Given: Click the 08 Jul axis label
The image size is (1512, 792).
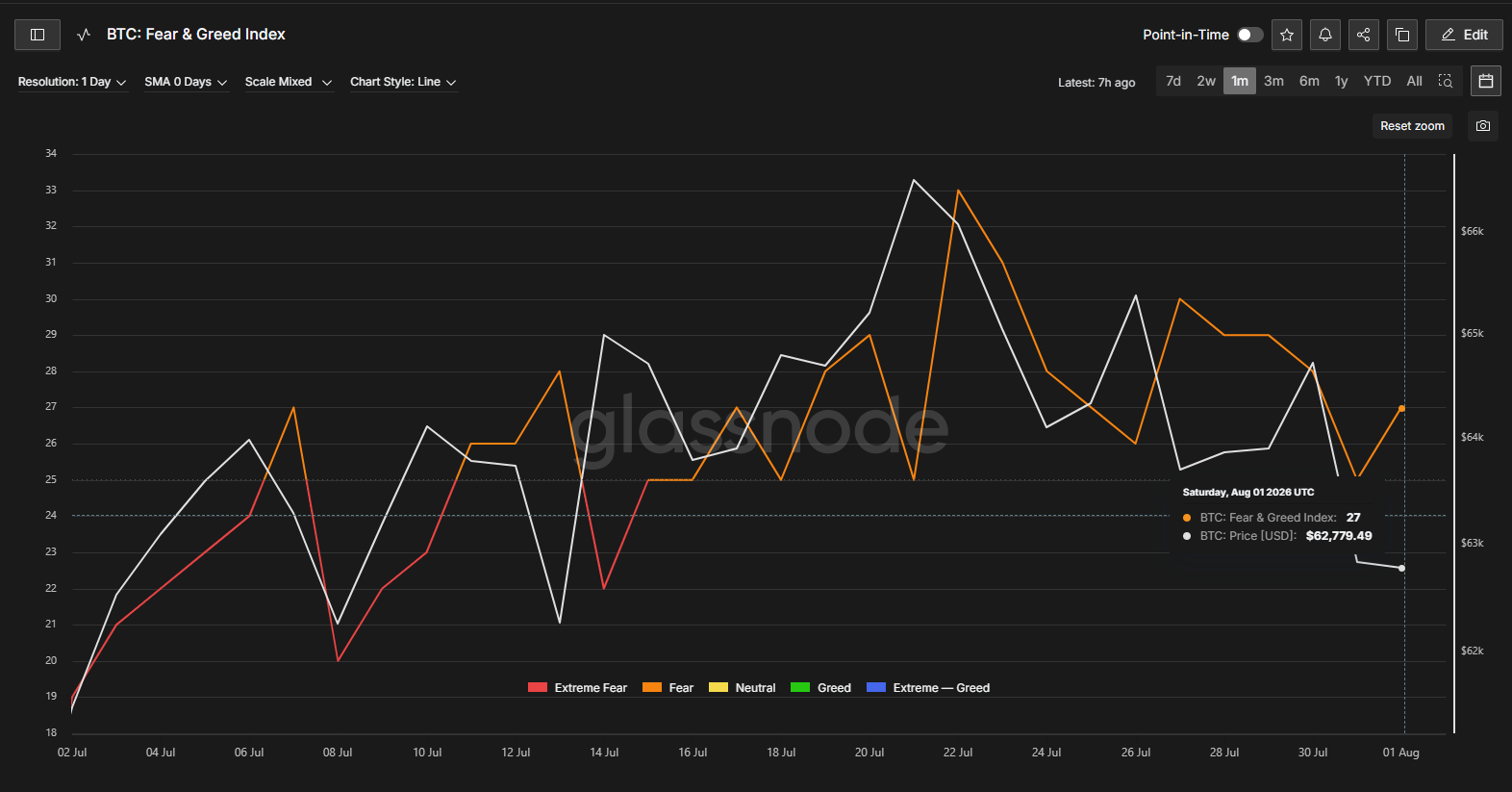Looking at the screenshot, I should (338, 753).
